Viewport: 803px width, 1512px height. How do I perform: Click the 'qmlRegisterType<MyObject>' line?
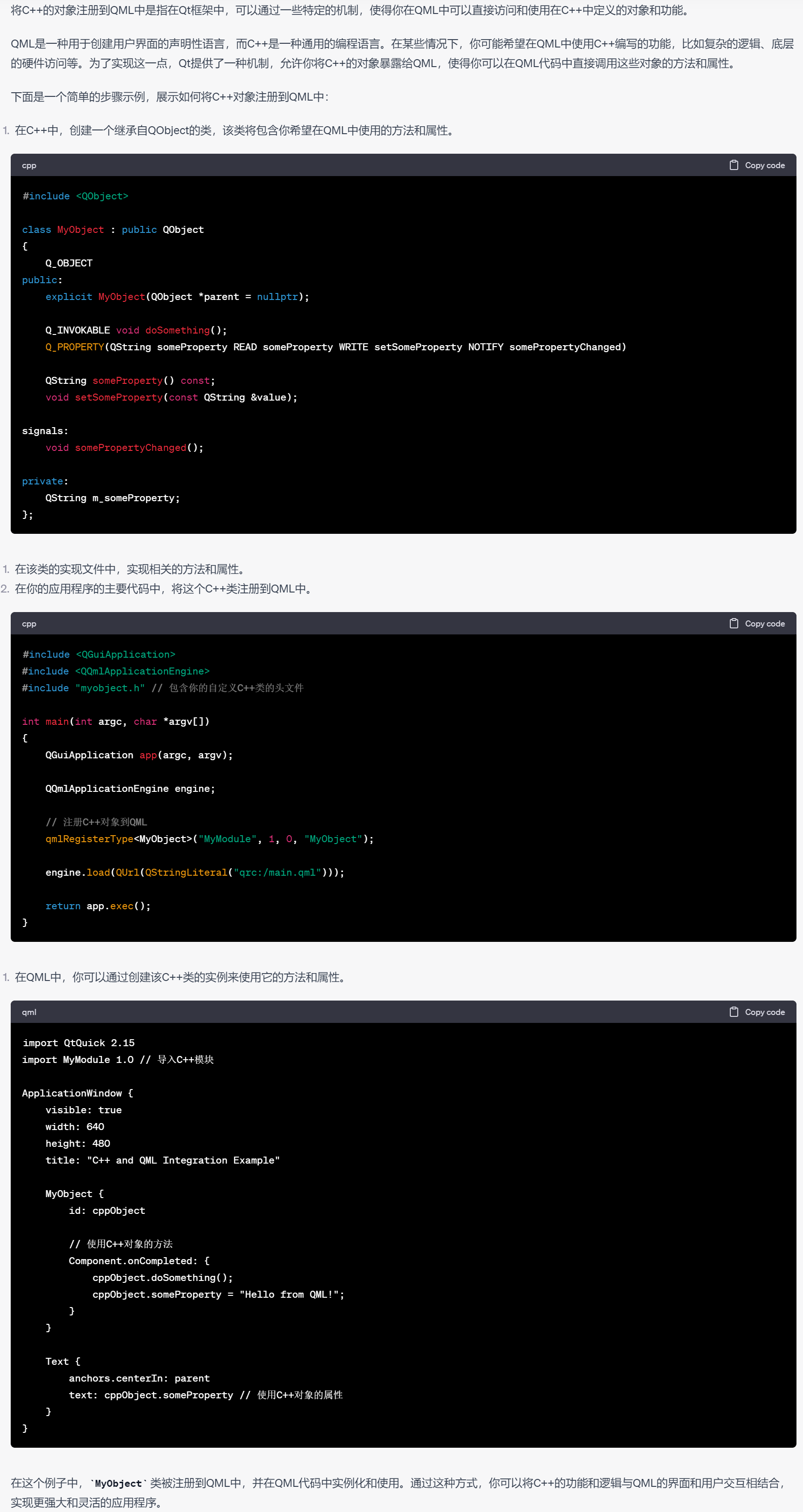tap(210, 839)
